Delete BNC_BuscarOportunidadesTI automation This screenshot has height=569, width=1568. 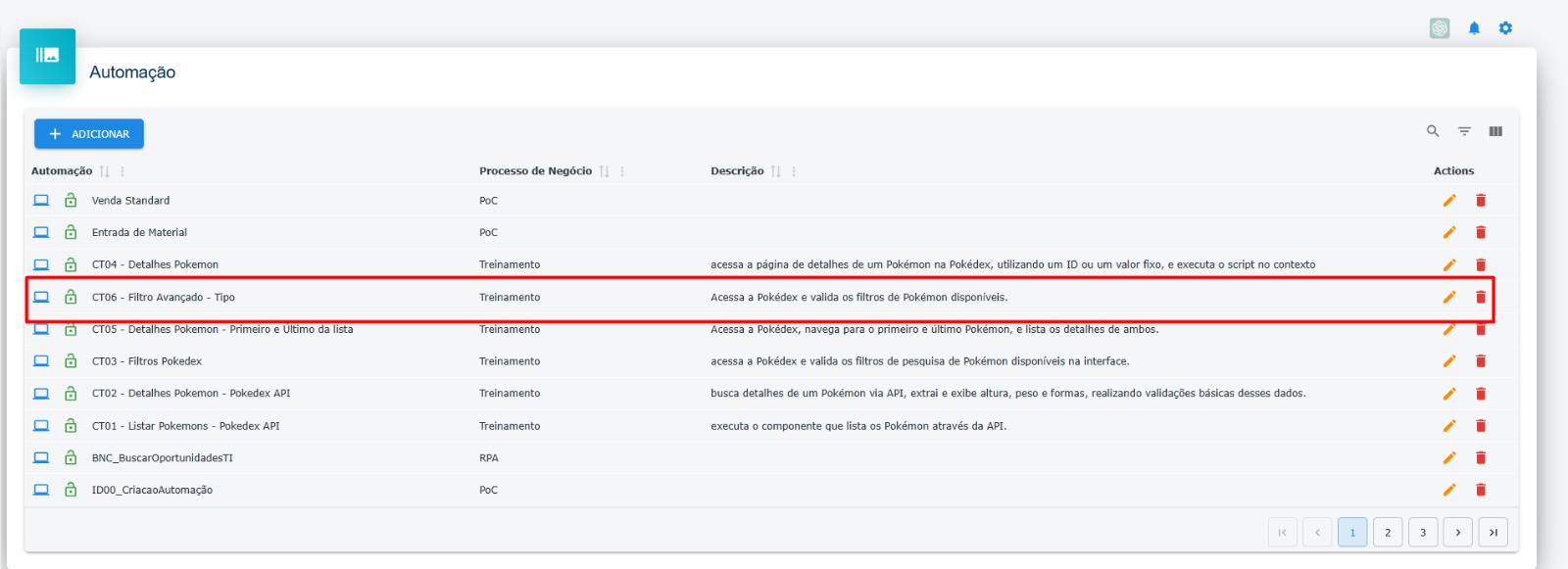click(x=1481, y=458)
